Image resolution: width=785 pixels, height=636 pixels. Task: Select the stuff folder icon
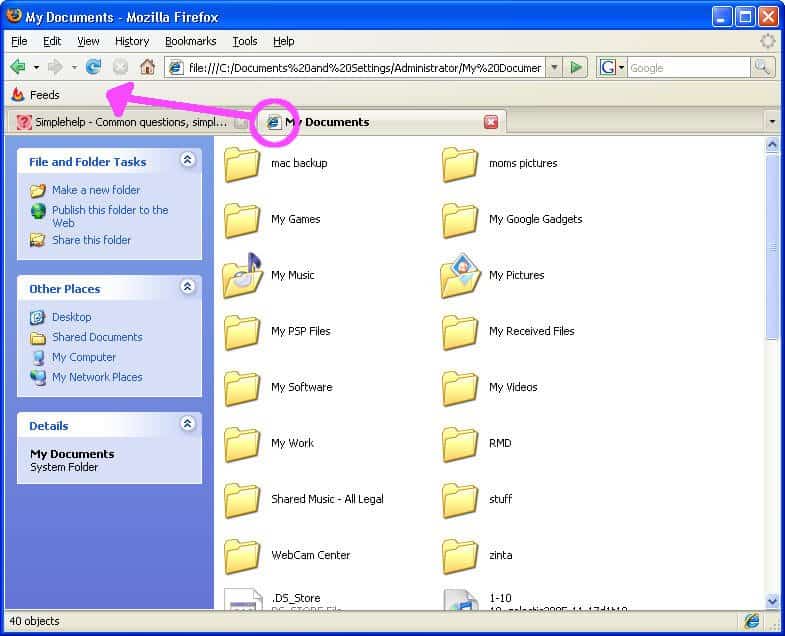[460, 500]
